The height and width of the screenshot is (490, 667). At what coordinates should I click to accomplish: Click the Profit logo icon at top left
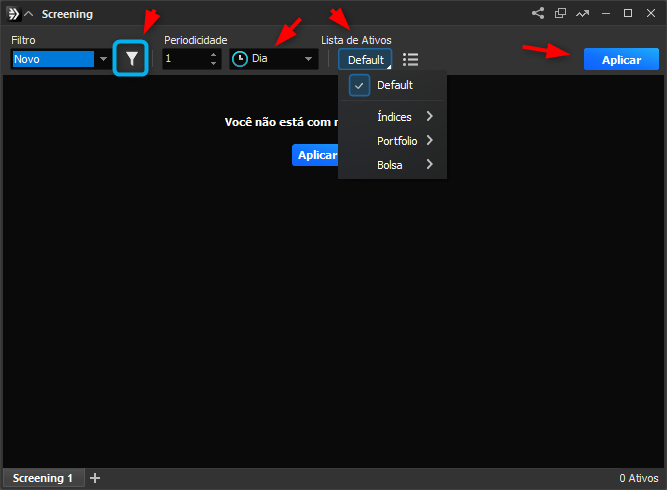[12, 14]
